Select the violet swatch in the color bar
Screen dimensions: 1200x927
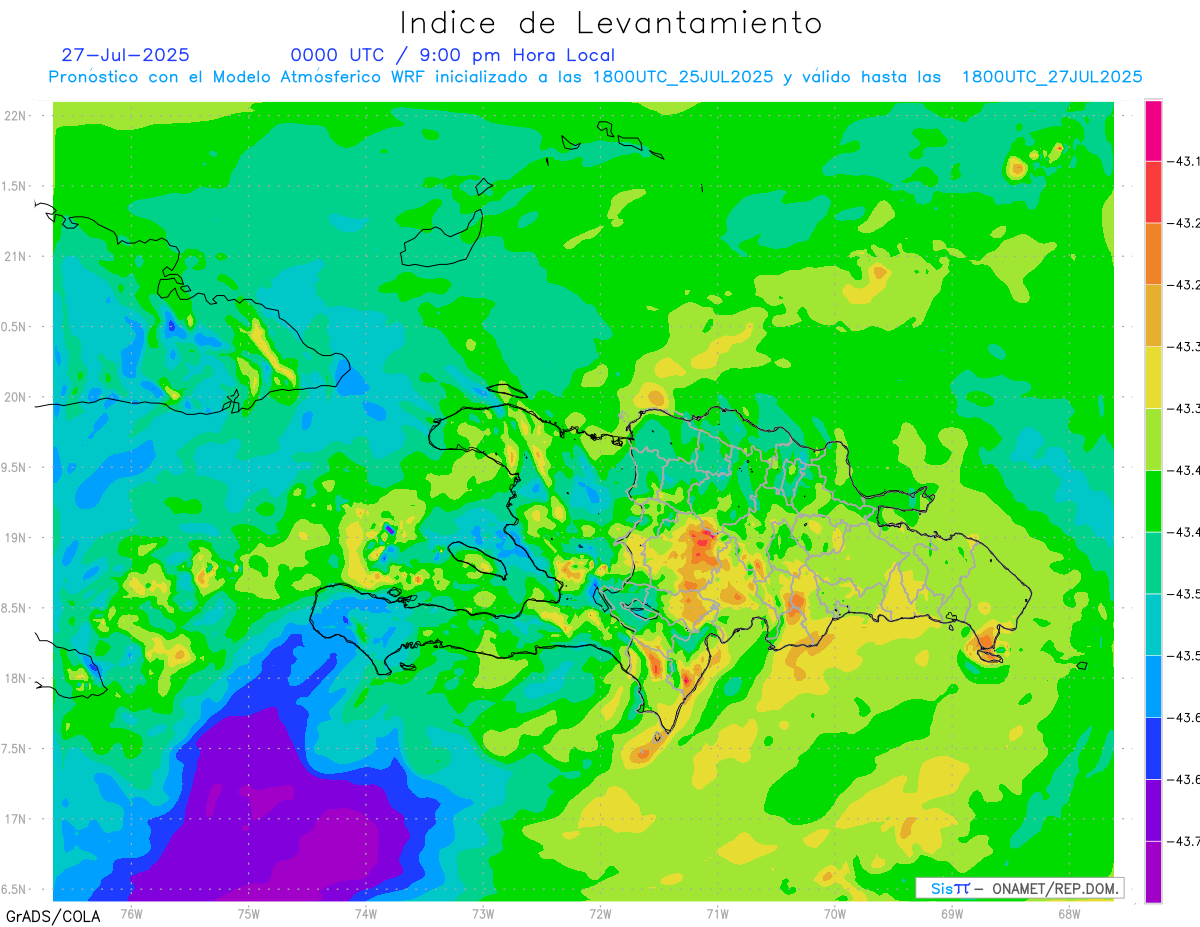pos(1153,810)
